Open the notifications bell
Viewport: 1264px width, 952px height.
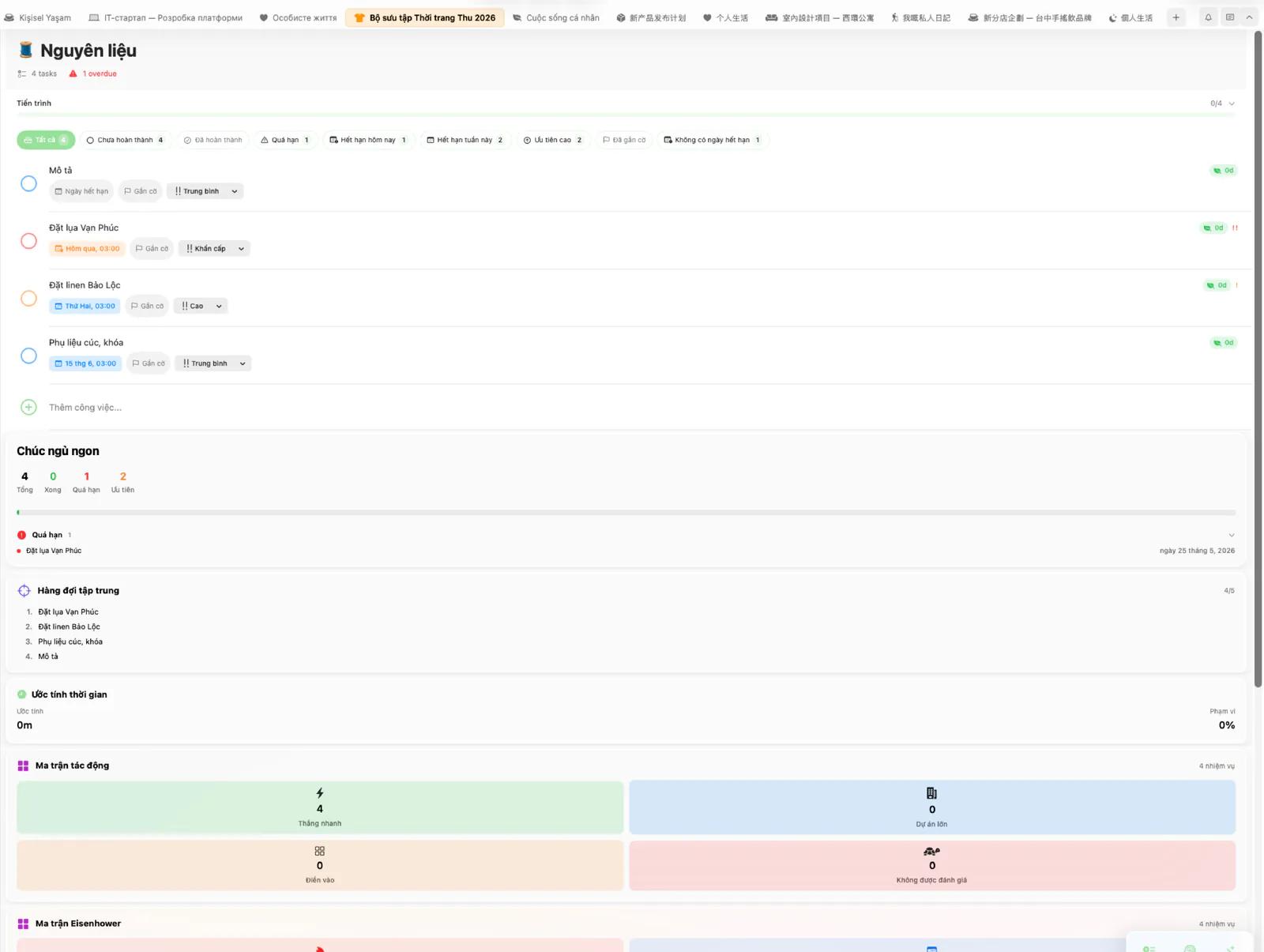click(1208, 17)
